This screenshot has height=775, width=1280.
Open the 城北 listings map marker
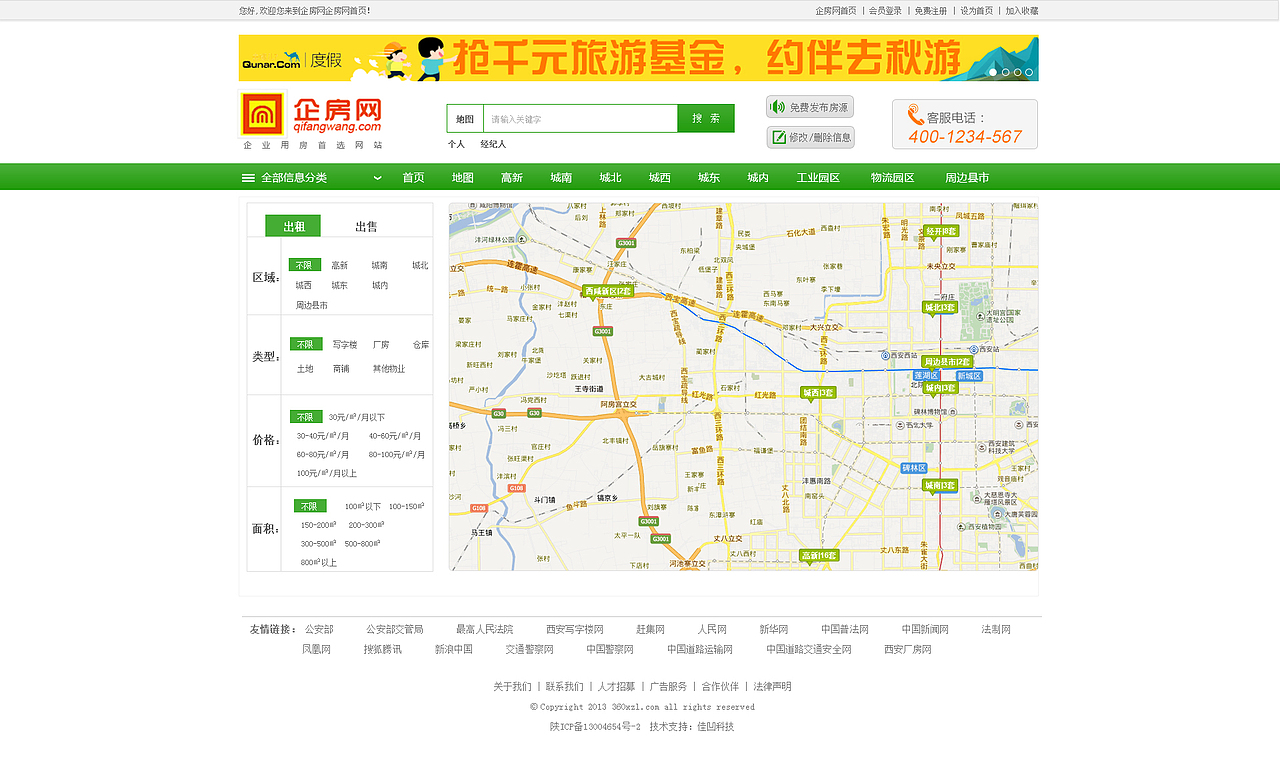point(940,308)
